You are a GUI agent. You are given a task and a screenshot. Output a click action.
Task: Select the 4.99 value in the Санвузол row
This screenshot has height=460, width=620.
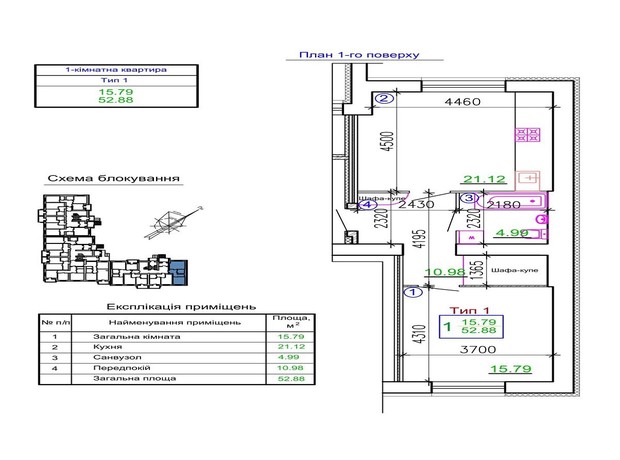(x=289, y=358)
